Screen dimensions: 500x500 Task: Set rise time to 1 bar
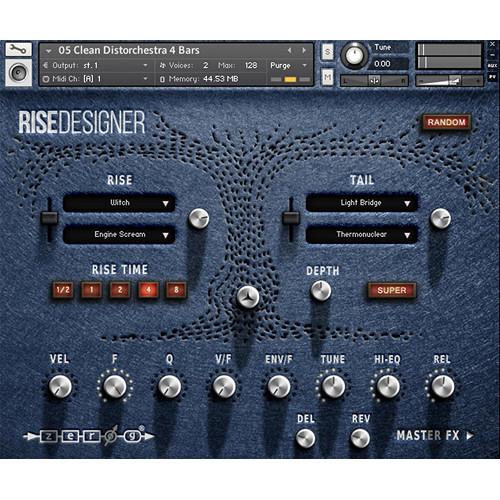coord(91,290)
